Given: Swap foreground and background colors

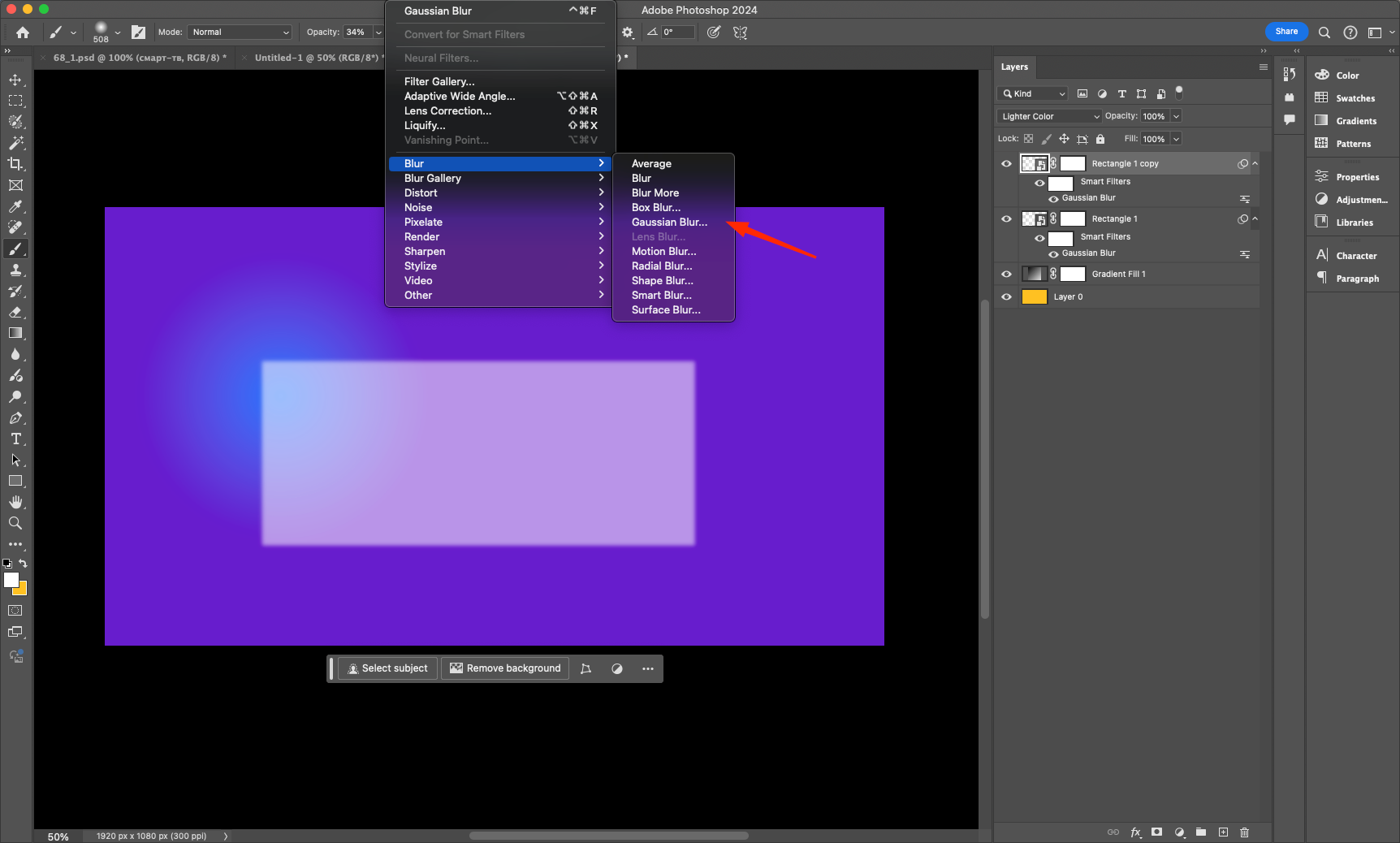Looking at the screenshot, I should tap(24, 563).
